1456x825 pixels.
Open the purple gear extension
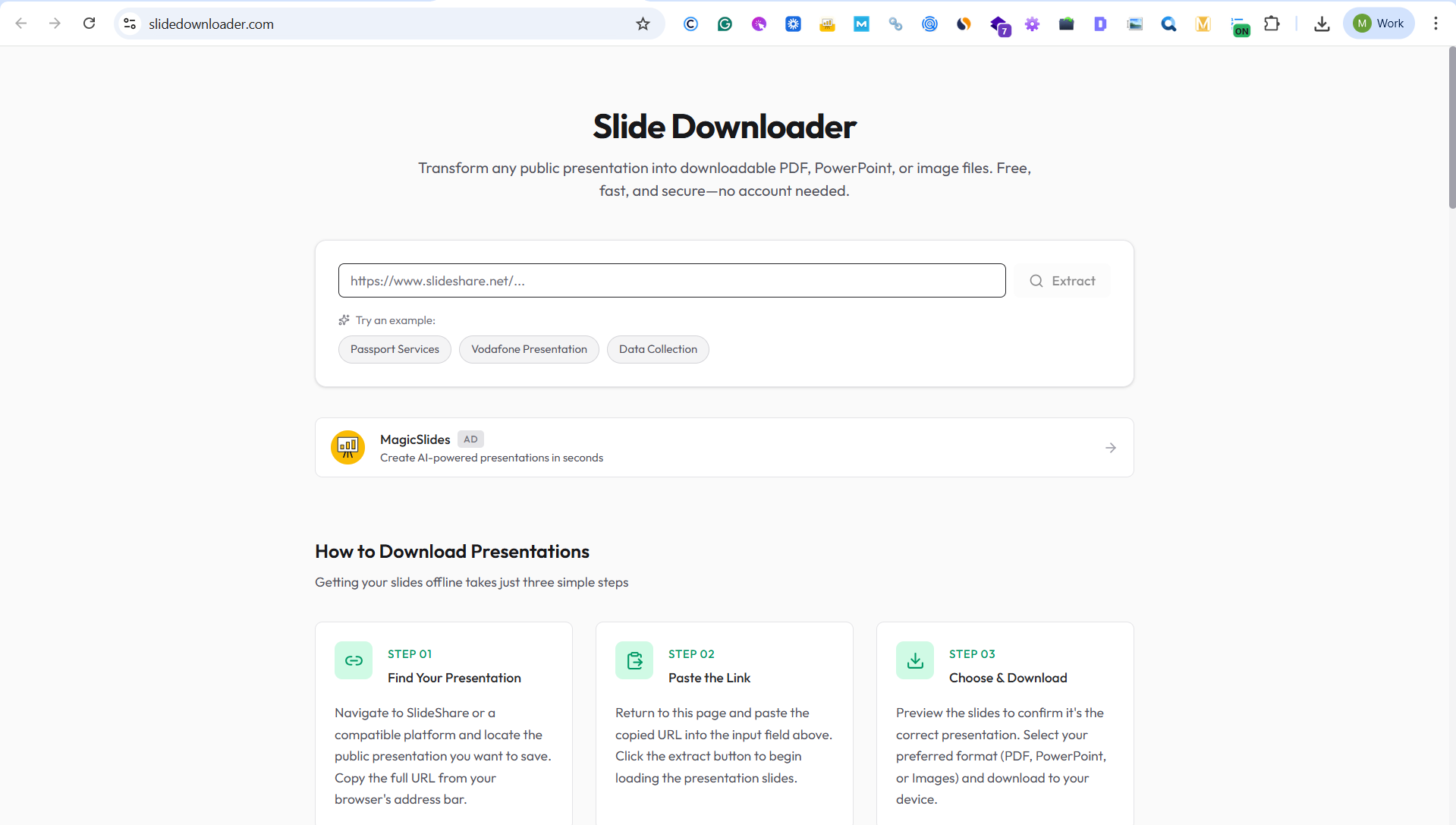coord(1032,24)
